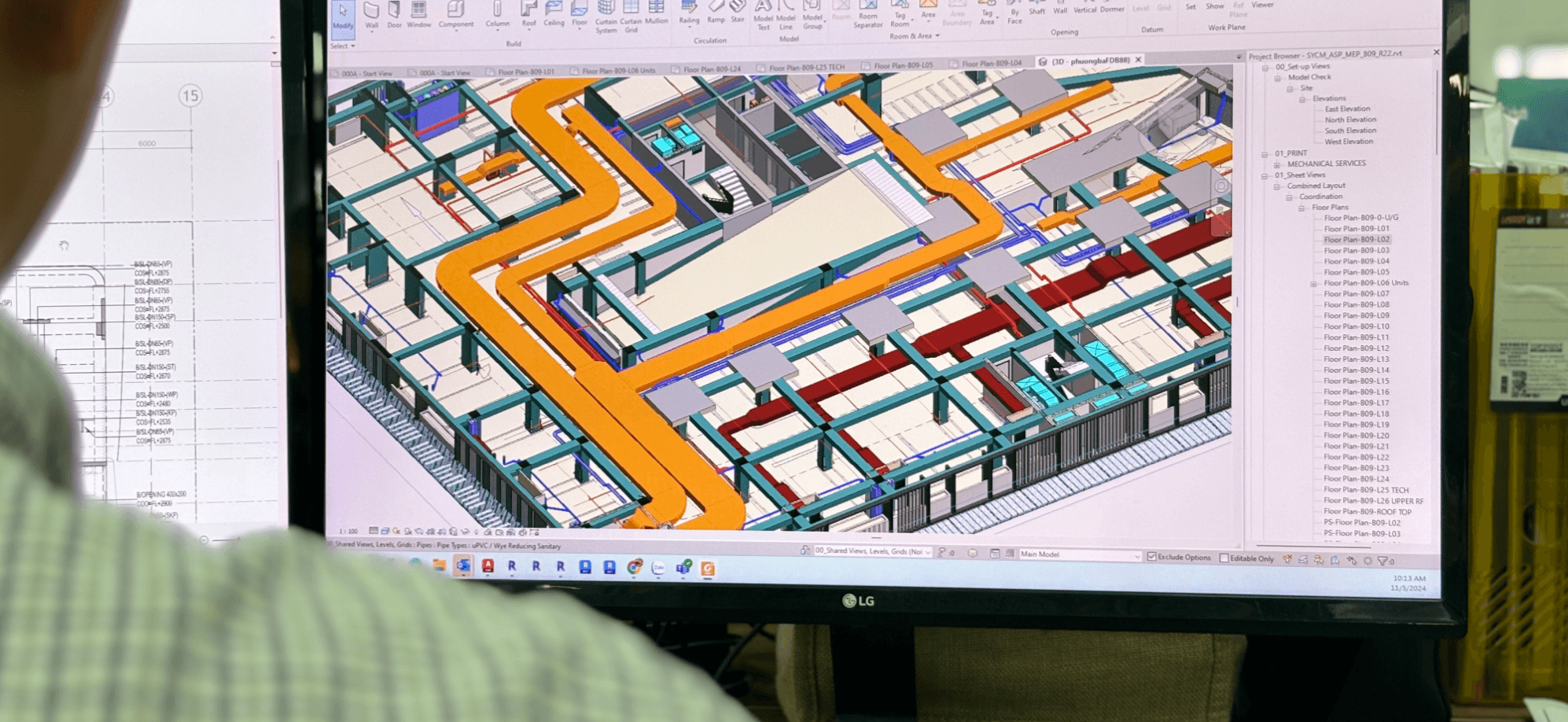The height and width of the screenshot is (722, 1568).
Task: Choose the Model Line tool
Action: click(786, 16)
